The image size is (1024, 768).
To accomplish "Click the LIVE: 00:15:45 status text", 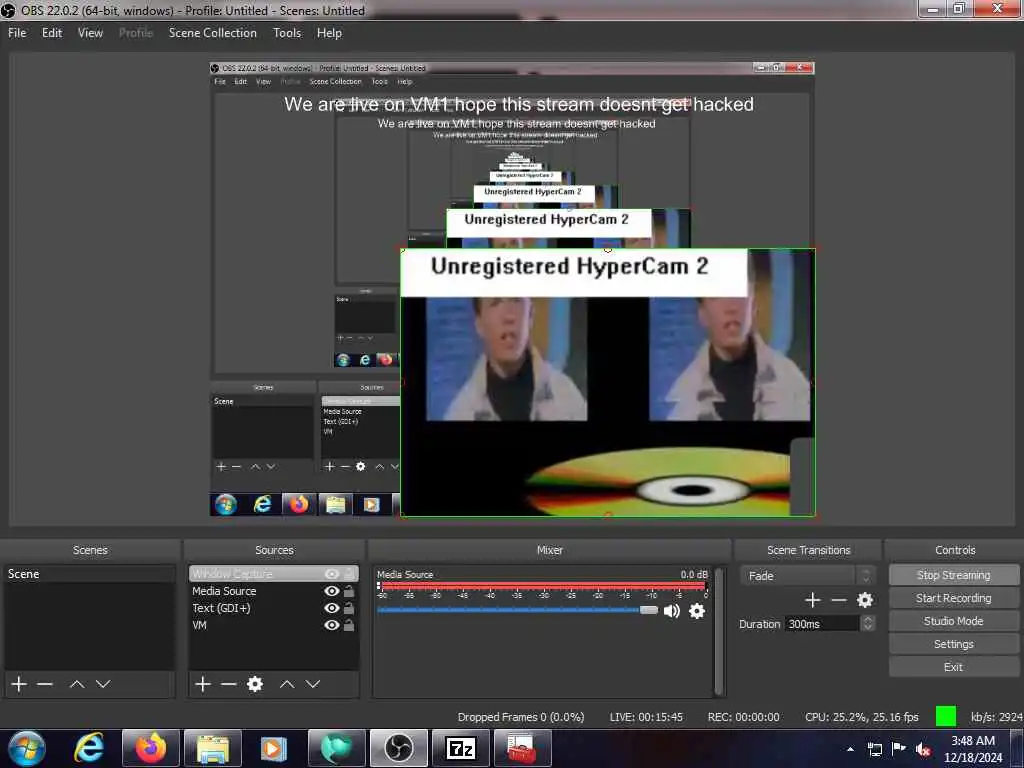I will pyautogui.click(x=646, y=717).
